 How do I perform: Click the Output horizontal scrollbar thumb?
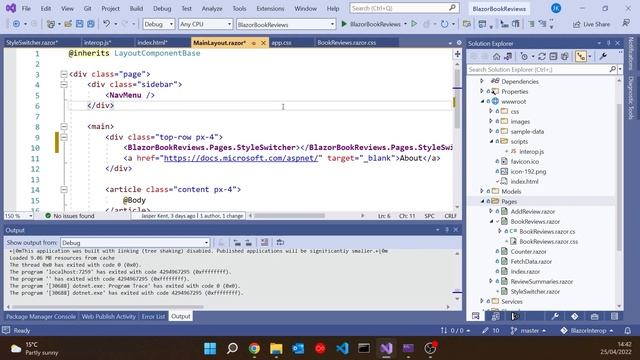tap(108, 307)
